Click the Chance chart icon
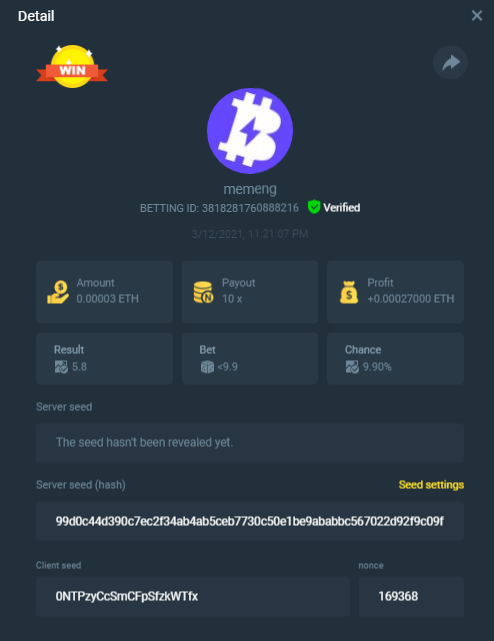This screenshot has width=494, height=641. [352, 367]
